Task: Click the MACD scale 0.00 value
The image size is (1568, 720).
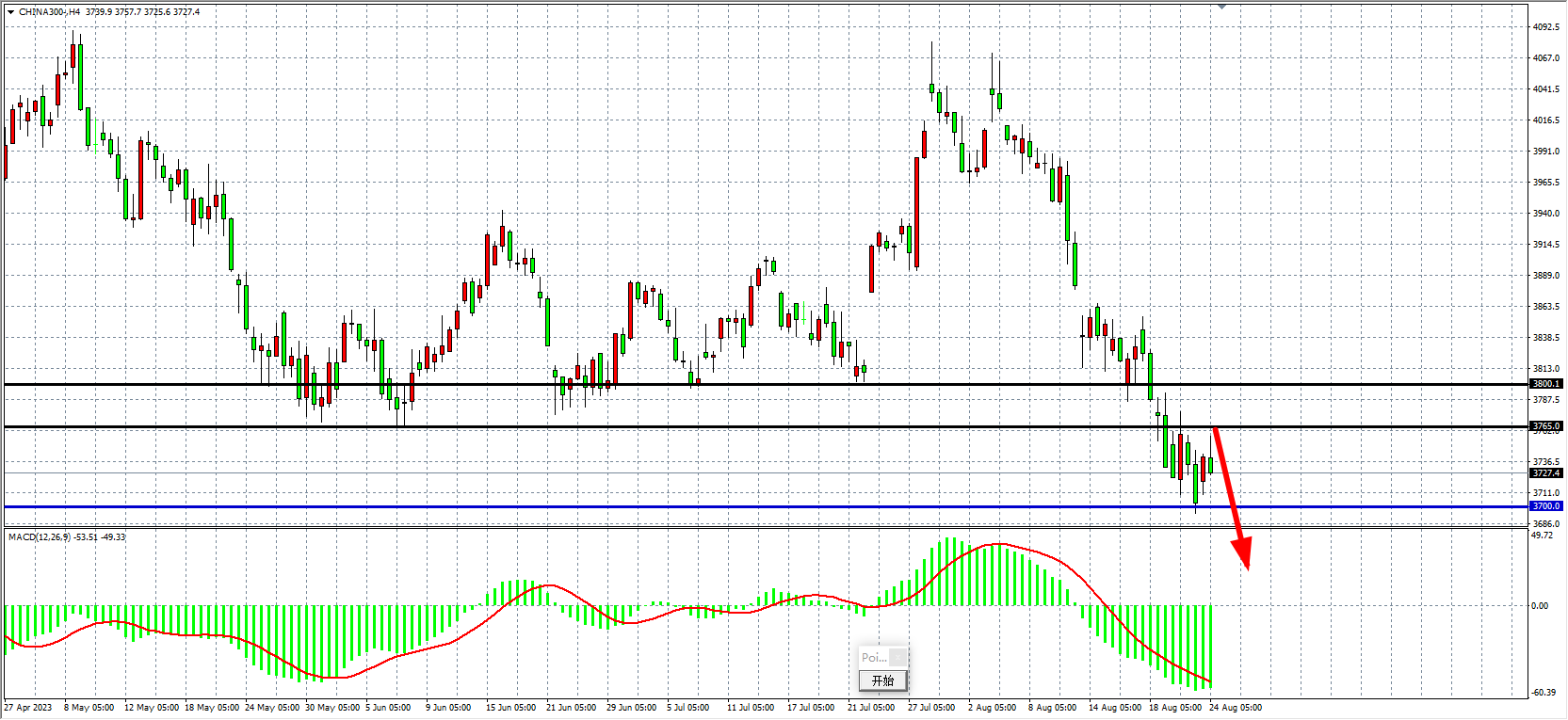Action: [1540, 606]
